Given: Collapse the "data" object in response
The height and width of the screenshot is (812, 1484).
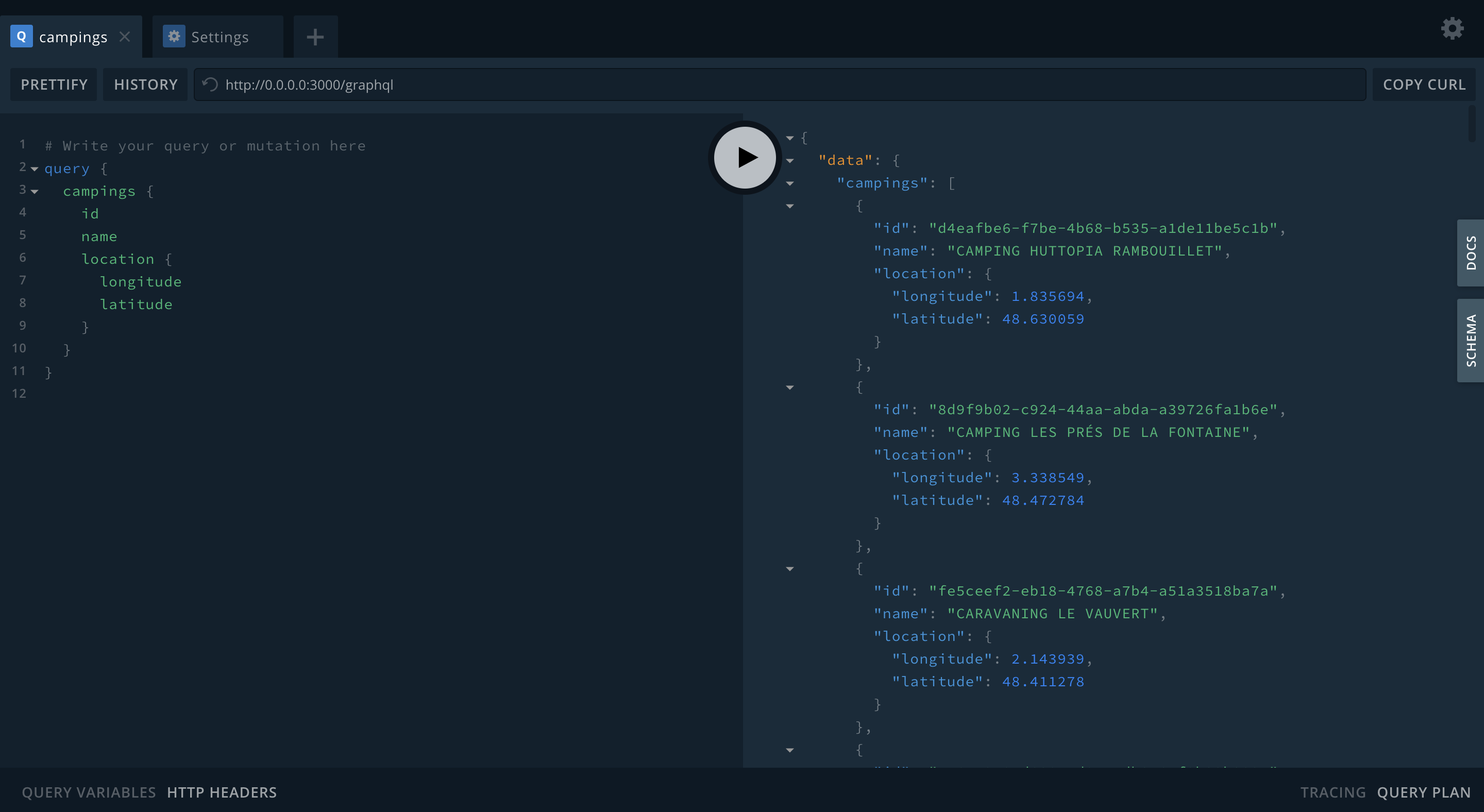Looking at the screenshot, I should click(x=790, y=161).
